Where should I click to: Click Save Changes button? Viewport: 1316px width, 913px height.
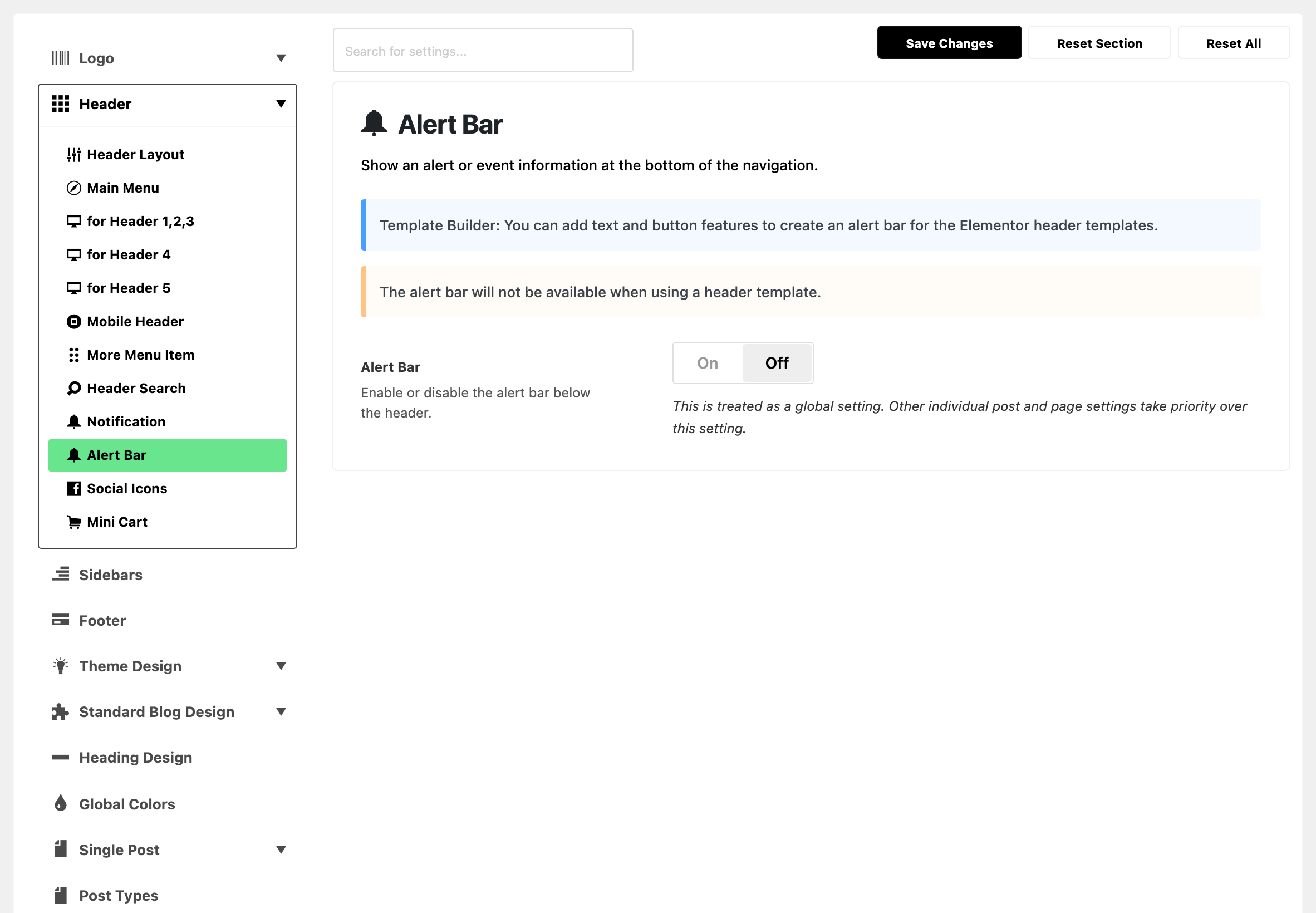point(949,43)
